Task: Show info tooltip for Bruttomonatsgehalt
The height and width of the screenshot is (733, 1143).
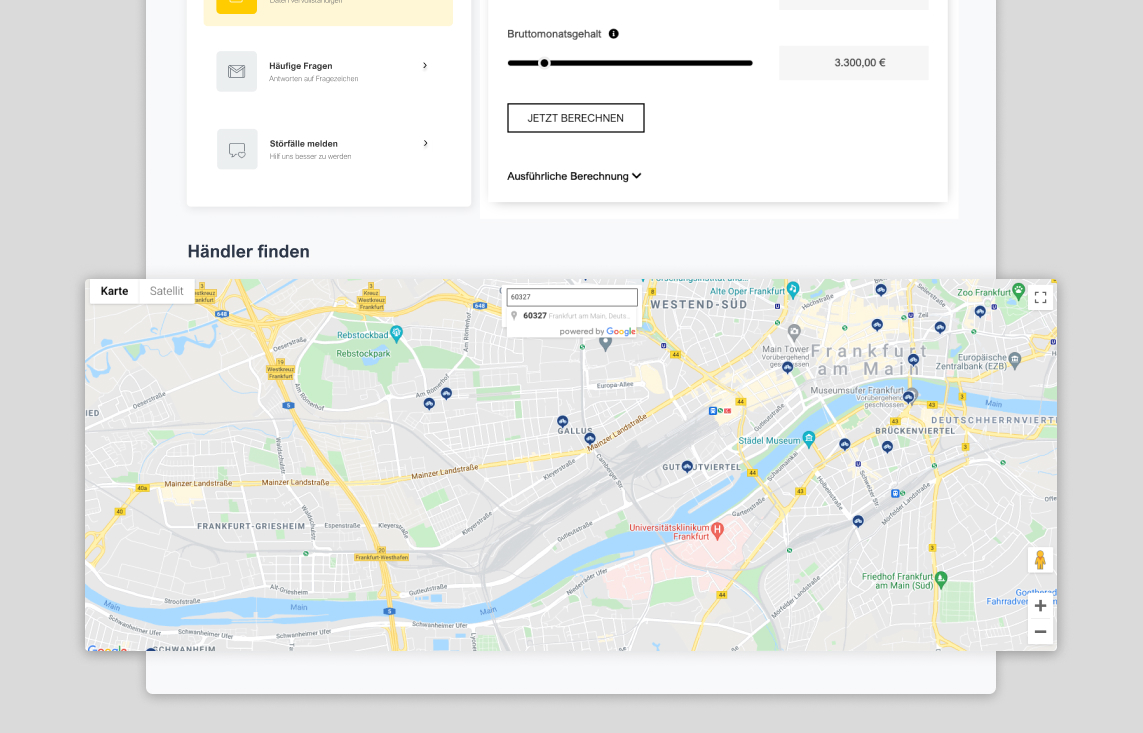Action: point(614,34)
